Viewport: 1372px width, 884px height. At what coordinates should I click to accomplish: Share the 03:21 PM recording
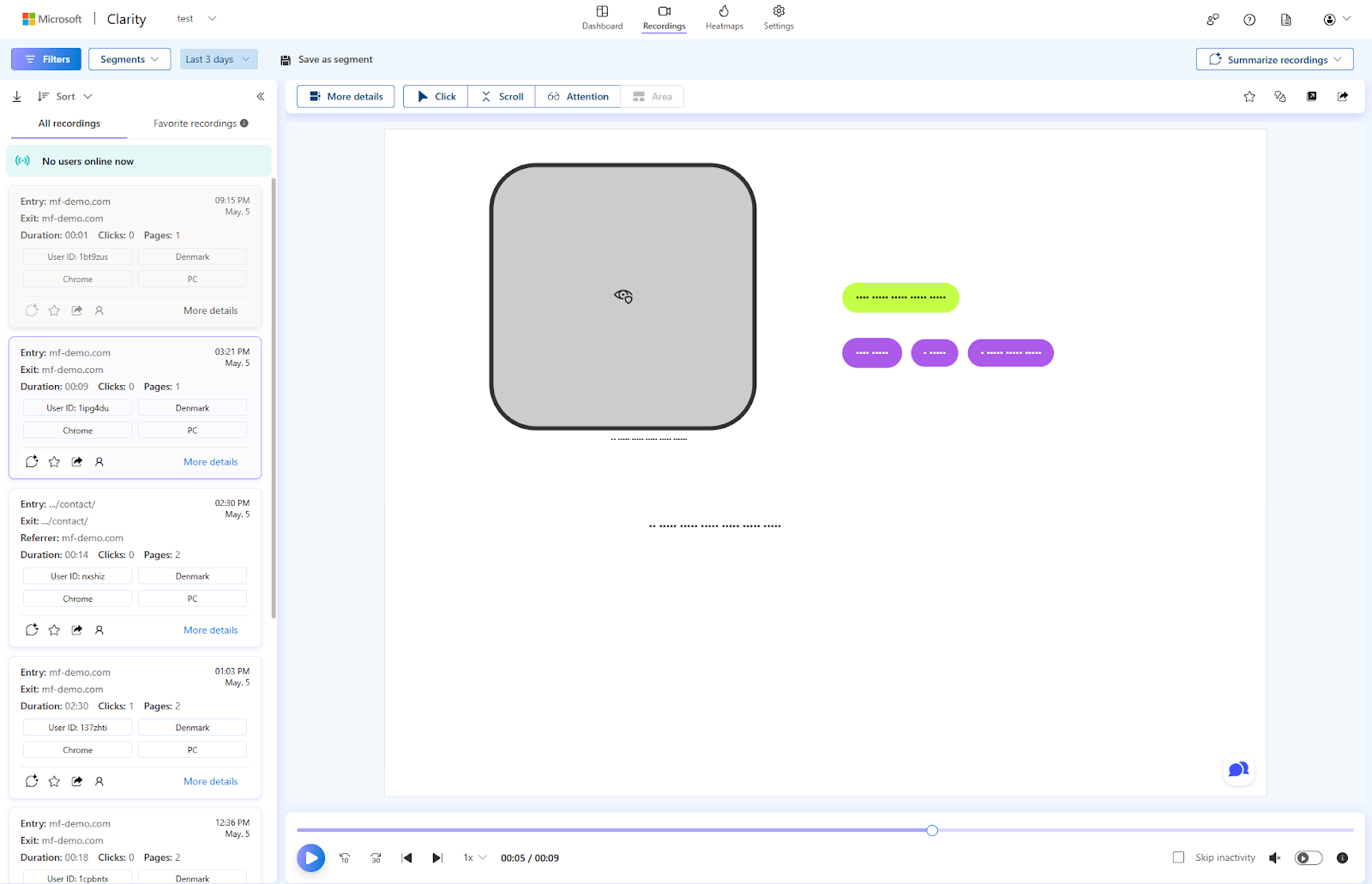77,462
